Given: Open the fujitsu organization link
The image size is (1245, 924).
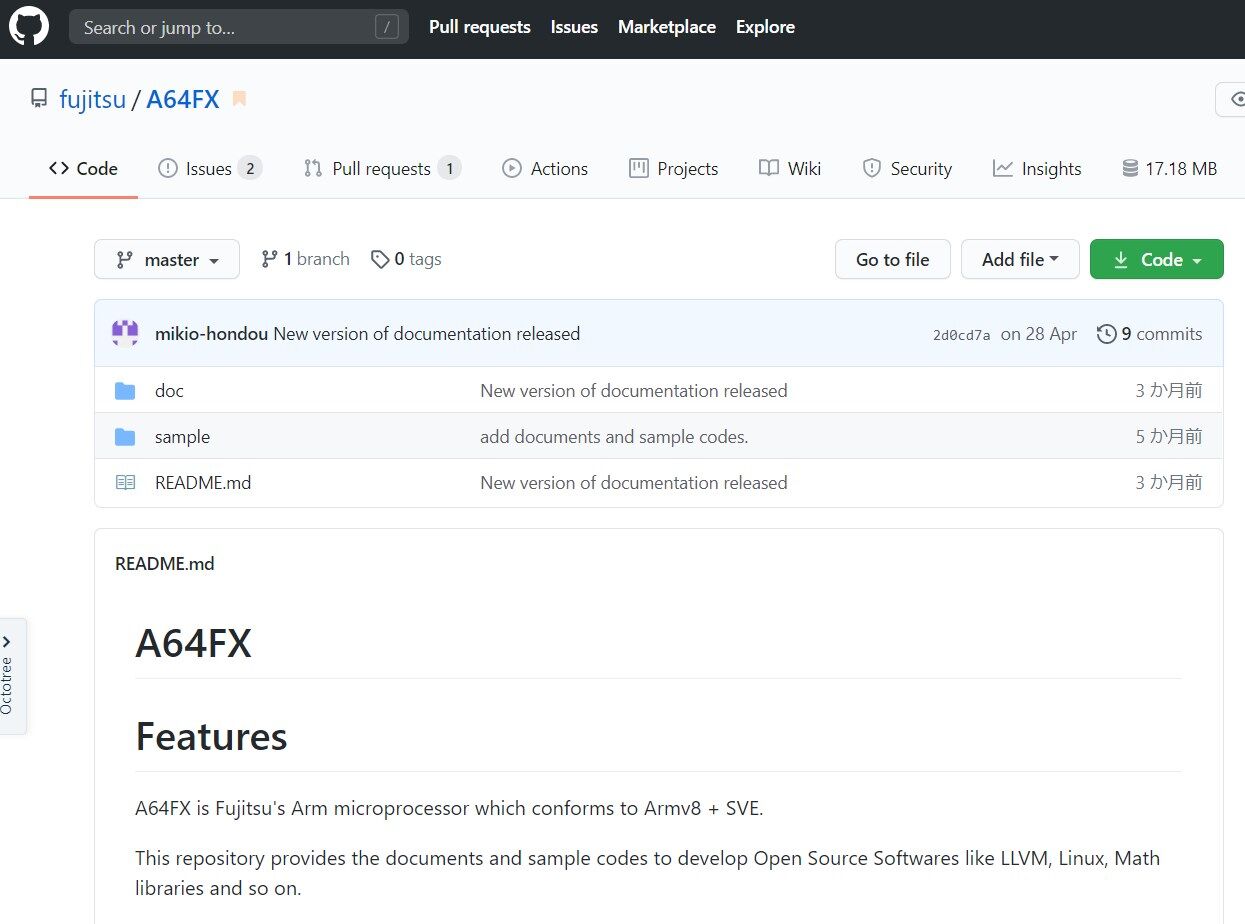Looking at the screenshot, I should (x=93, y=98).
